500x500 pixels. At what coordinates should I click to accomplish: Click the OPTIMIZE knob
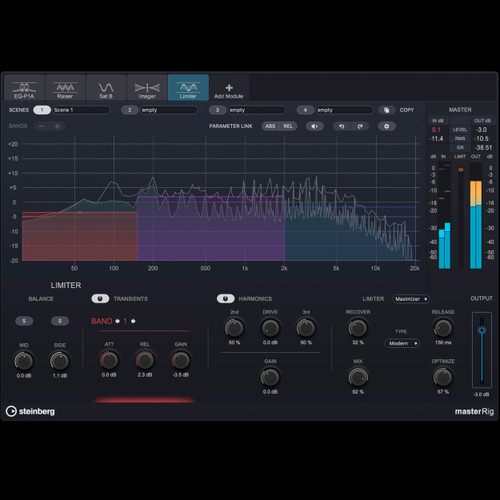click(x=443, y=377)
